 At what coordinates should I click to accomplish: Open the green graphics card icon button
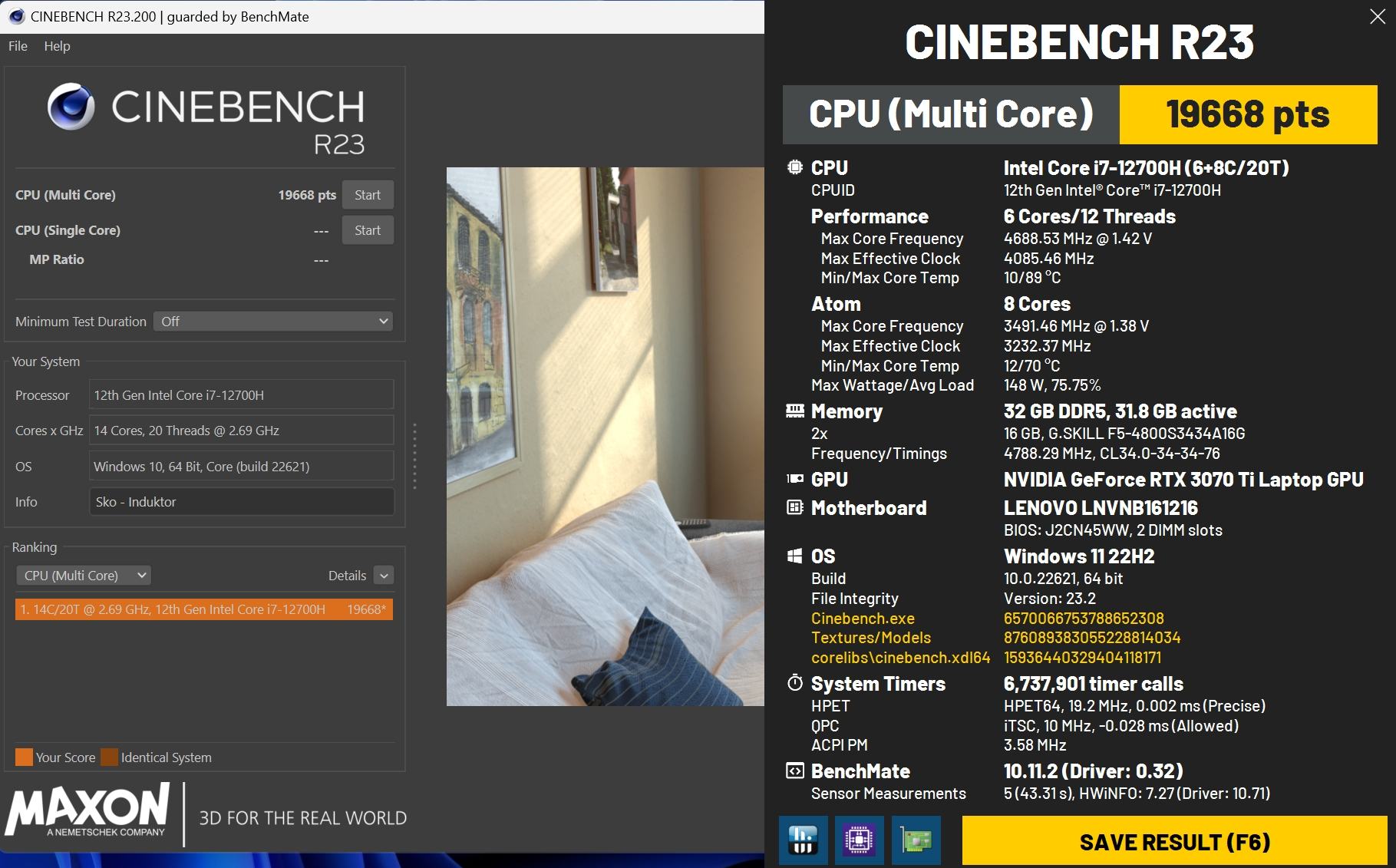tap(916, 840)
